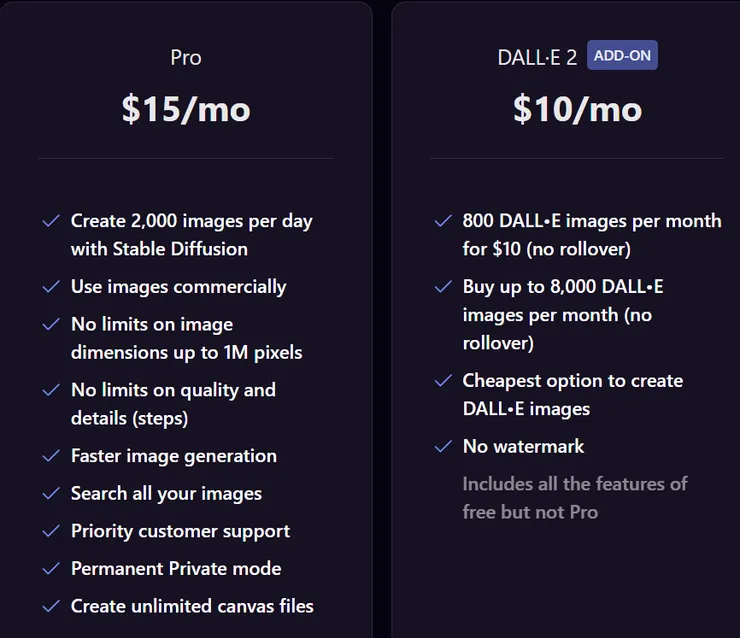Click the "Includes all the features of free" note
The height and width of the screenshot is (638, 740).
pyautogui.click(x=575, y=498)
